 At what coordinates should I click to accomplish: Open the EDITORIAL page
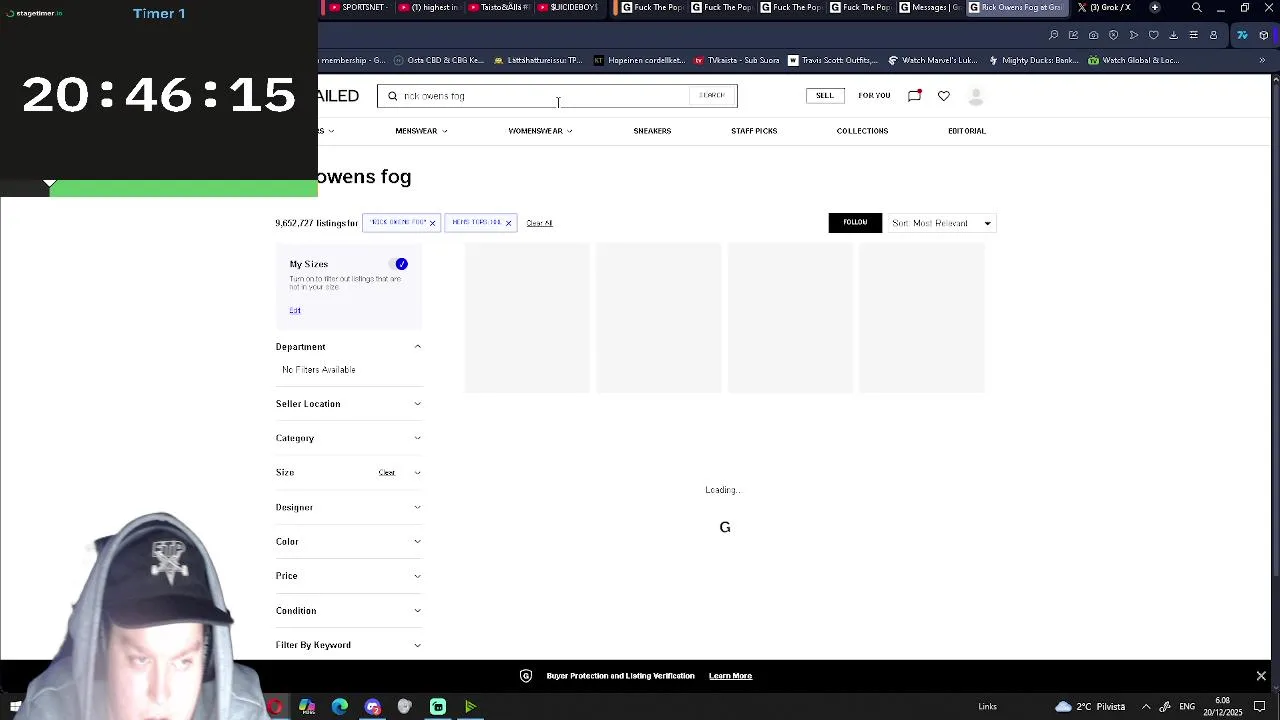(x=967, y=131)
